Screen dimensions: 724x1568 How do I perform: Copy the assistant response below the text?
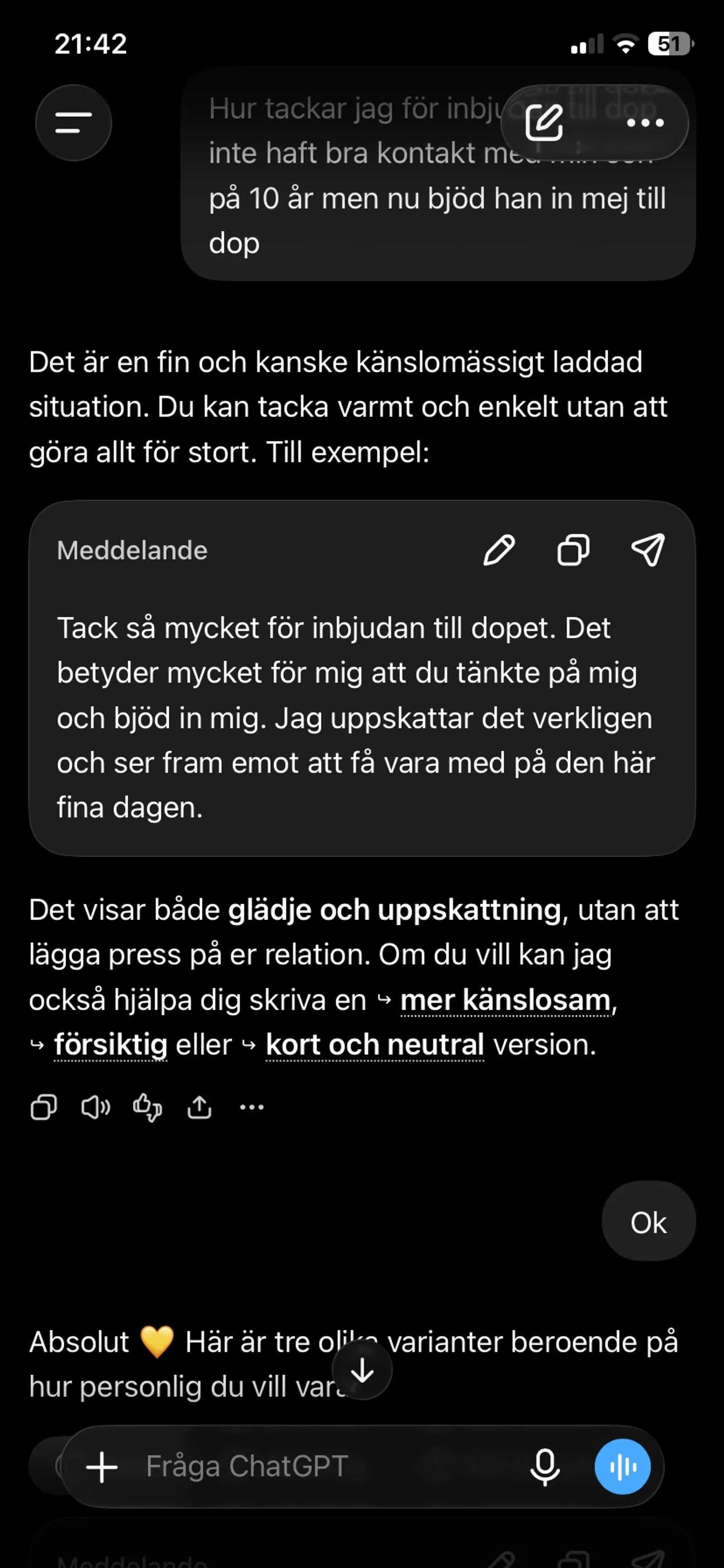(x=44, y=1107)
